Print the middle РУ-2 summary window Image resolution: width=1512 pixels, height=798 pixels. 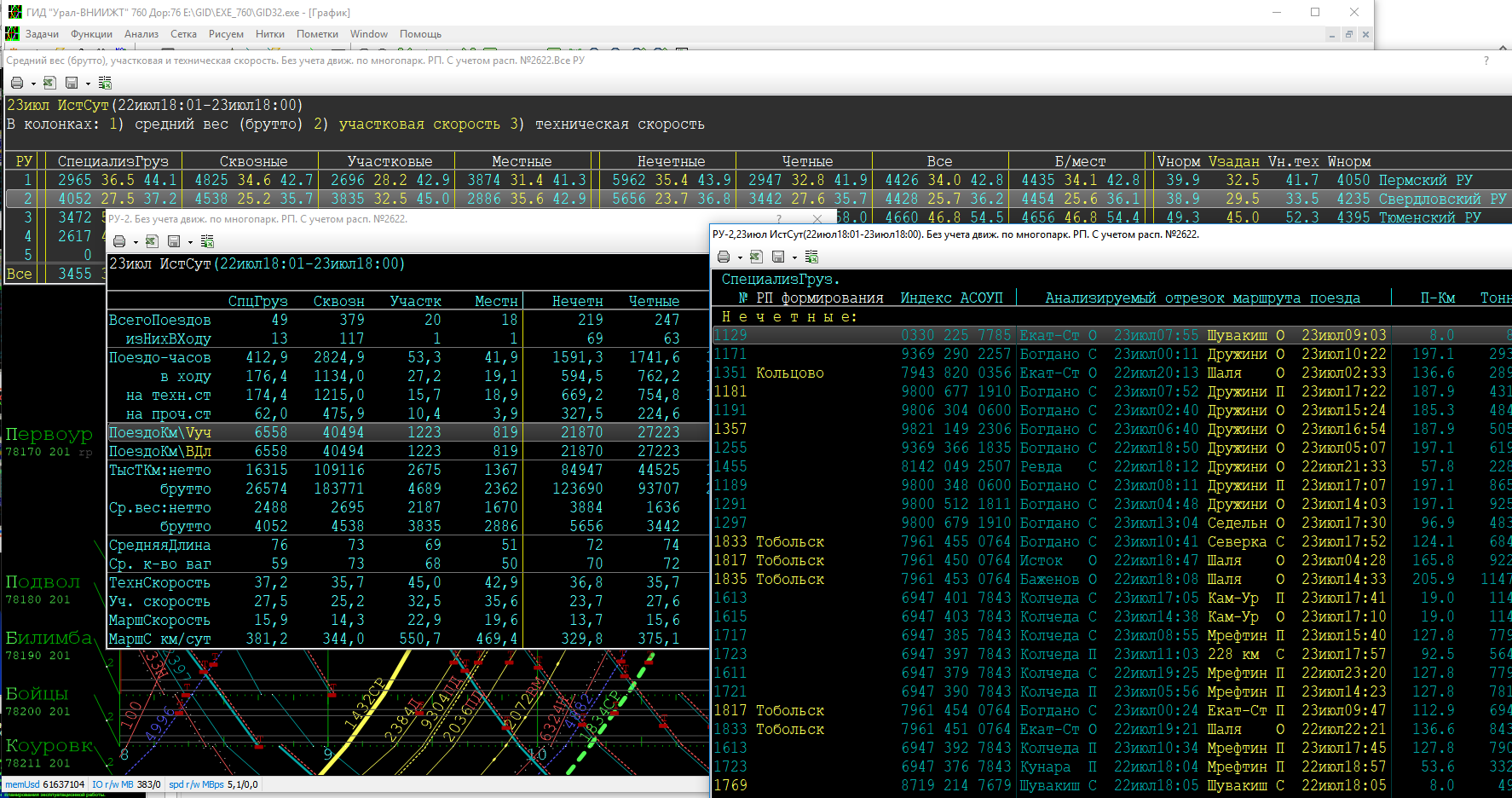pyautogui.click(x=119, y=242)
